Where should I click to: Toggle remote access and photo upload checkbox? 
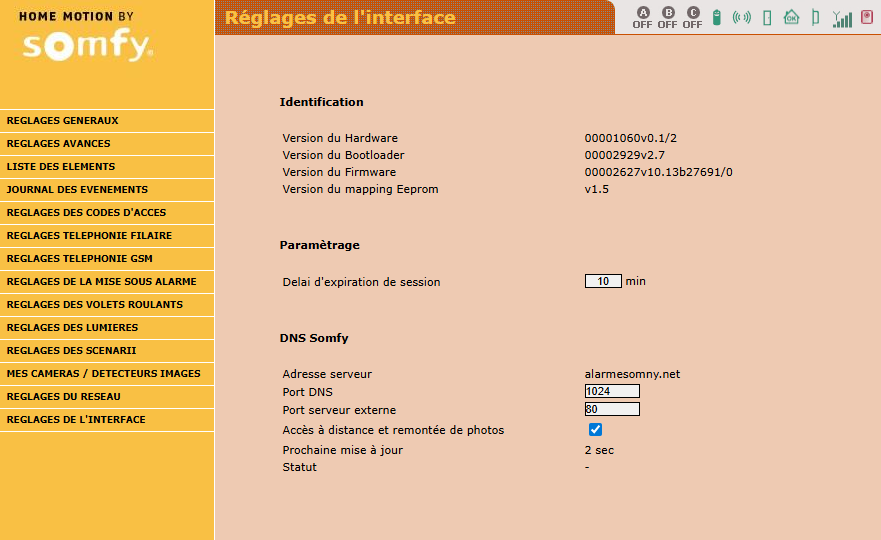595,430
